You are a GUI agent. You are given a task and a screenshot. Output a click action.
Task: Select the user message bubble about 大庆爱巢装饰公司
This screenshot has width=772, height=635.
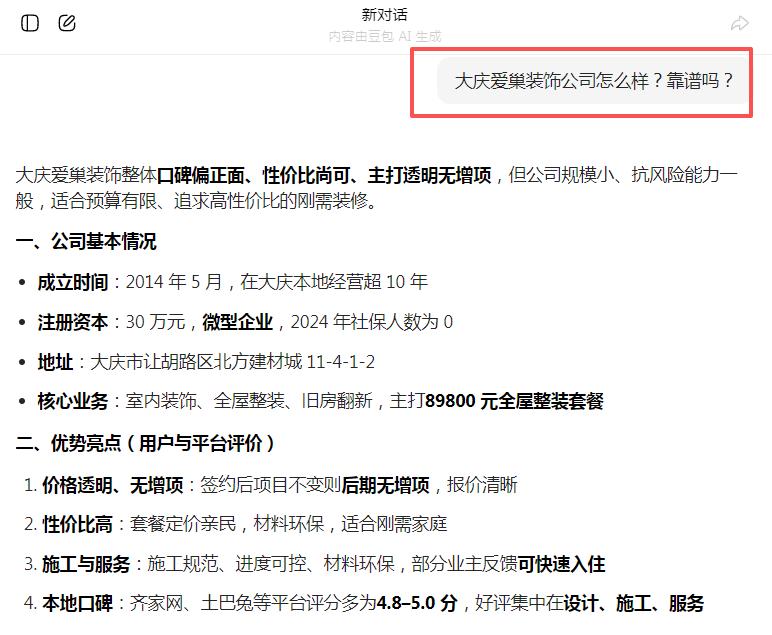click(594, 81)
